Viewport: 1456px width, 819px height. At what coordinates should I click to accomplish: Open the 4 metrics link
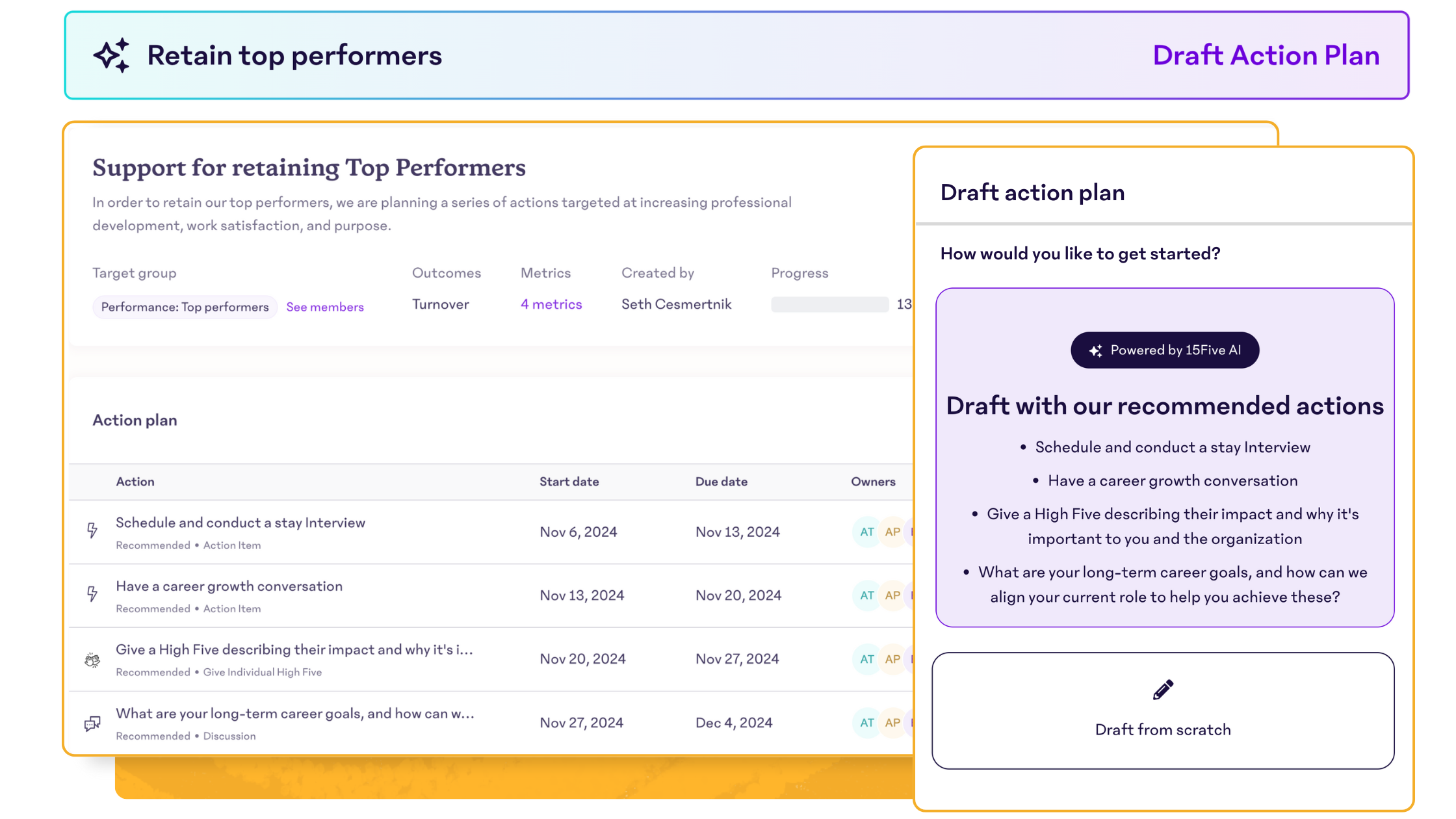[551, 304]
